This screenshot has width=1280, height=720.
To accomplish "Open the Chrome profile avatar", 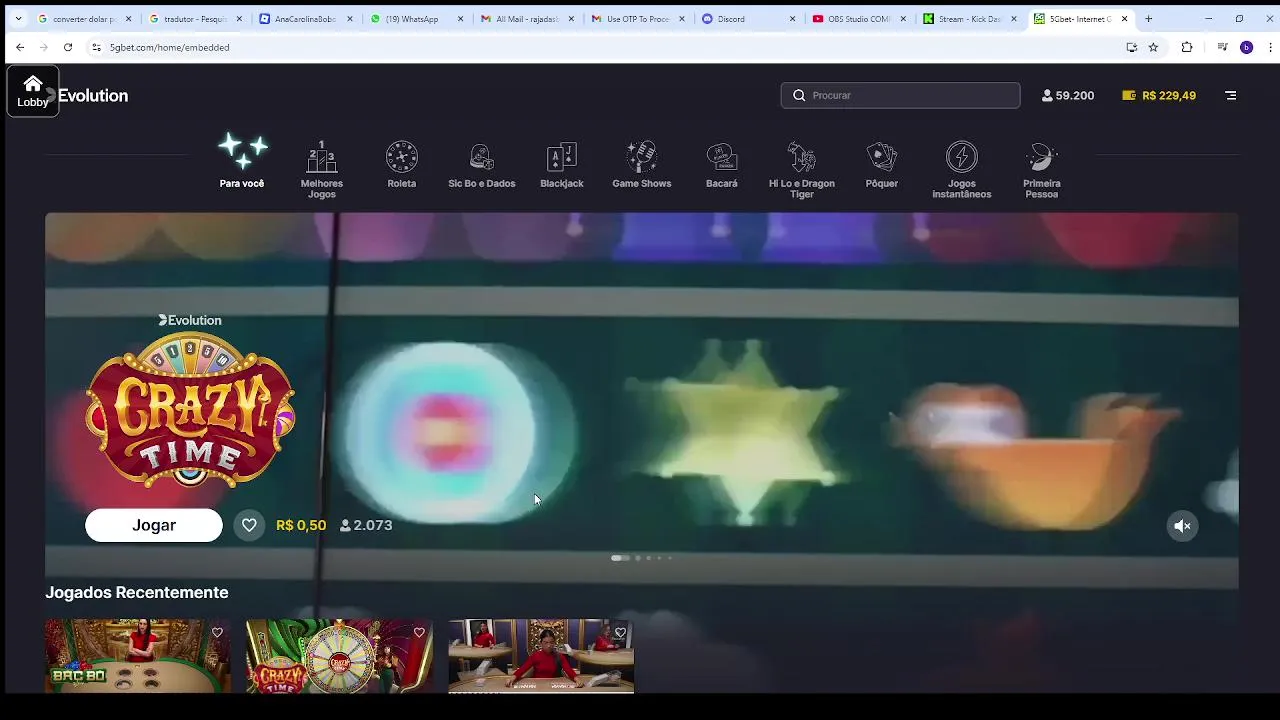I will tap(1246, 47).
